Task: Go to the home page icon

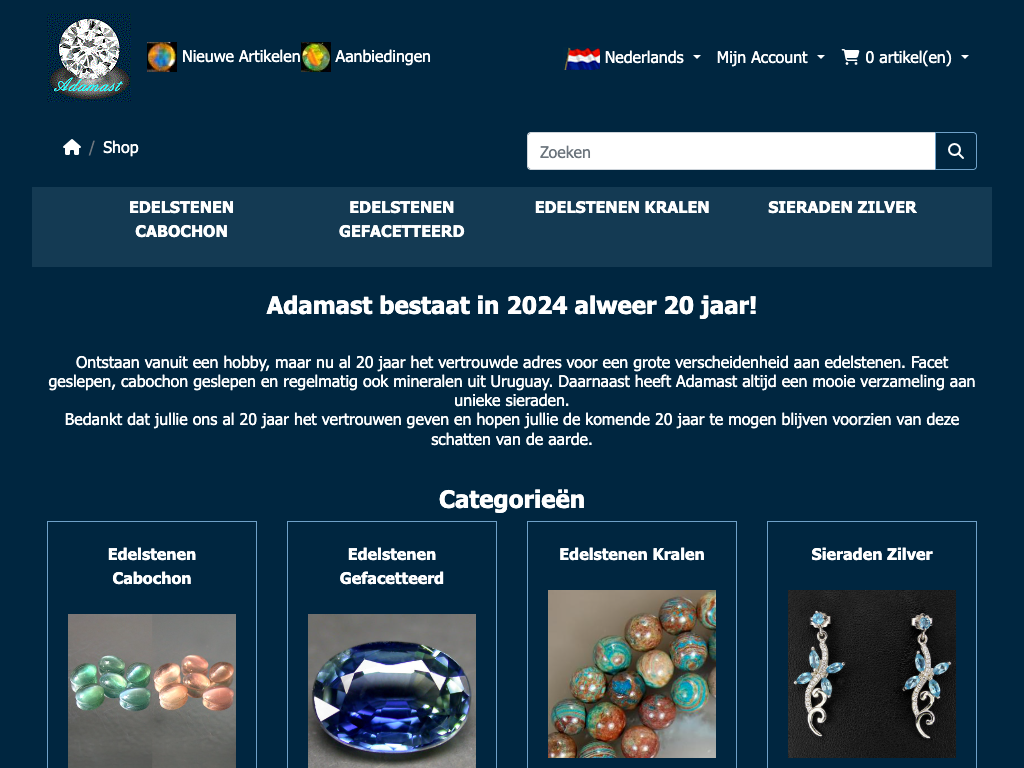Action: (x=72, y=148)
